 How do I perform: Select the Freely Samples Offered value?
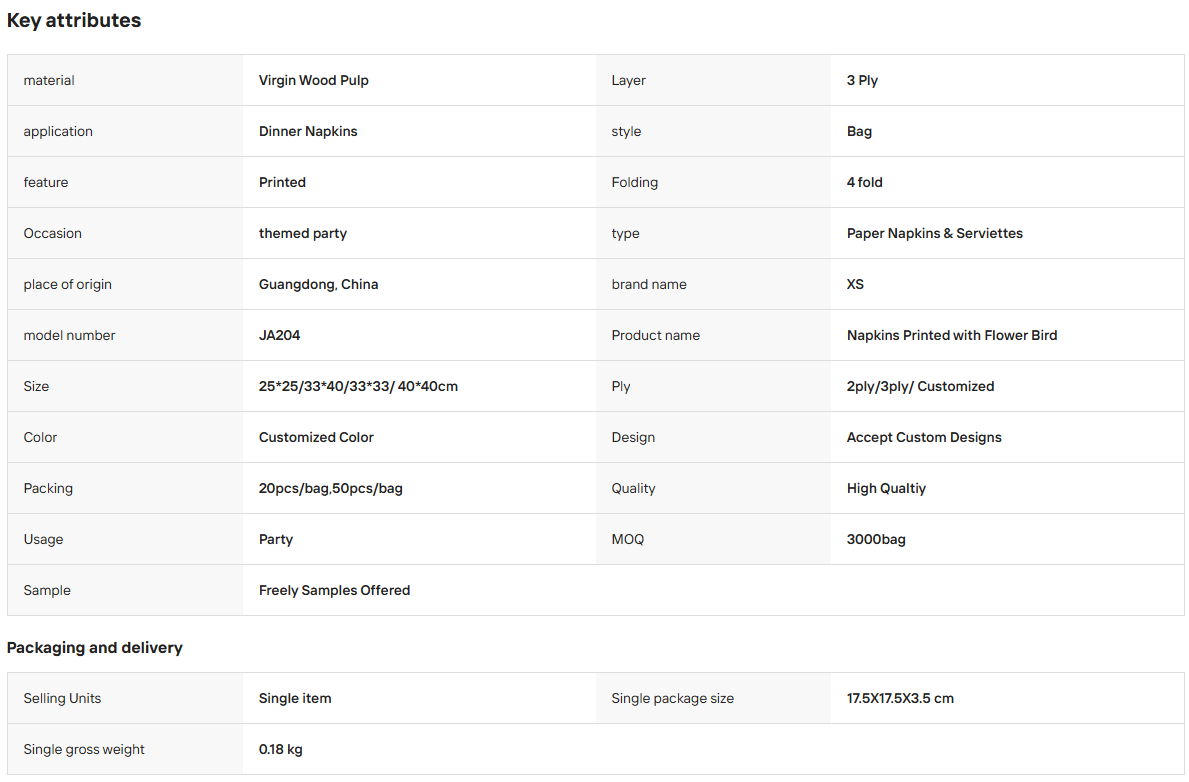pyautogui.click(x=334, y=590)
